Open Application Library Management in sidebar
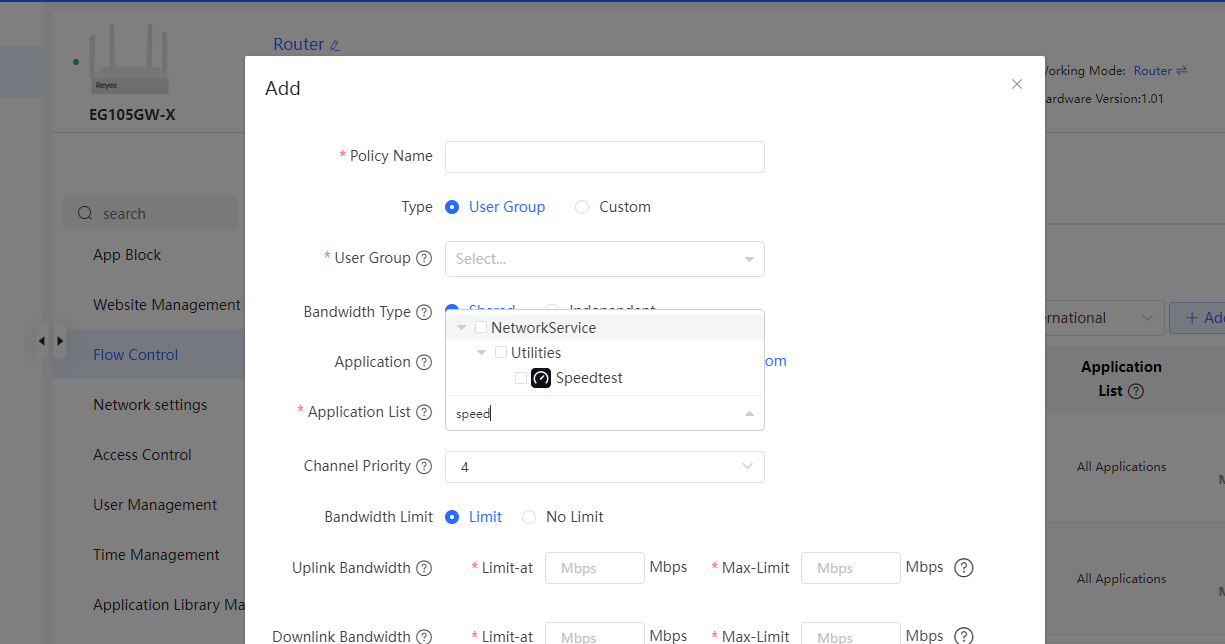This screenshot has width=1225, height=644. tap(169, 605)
